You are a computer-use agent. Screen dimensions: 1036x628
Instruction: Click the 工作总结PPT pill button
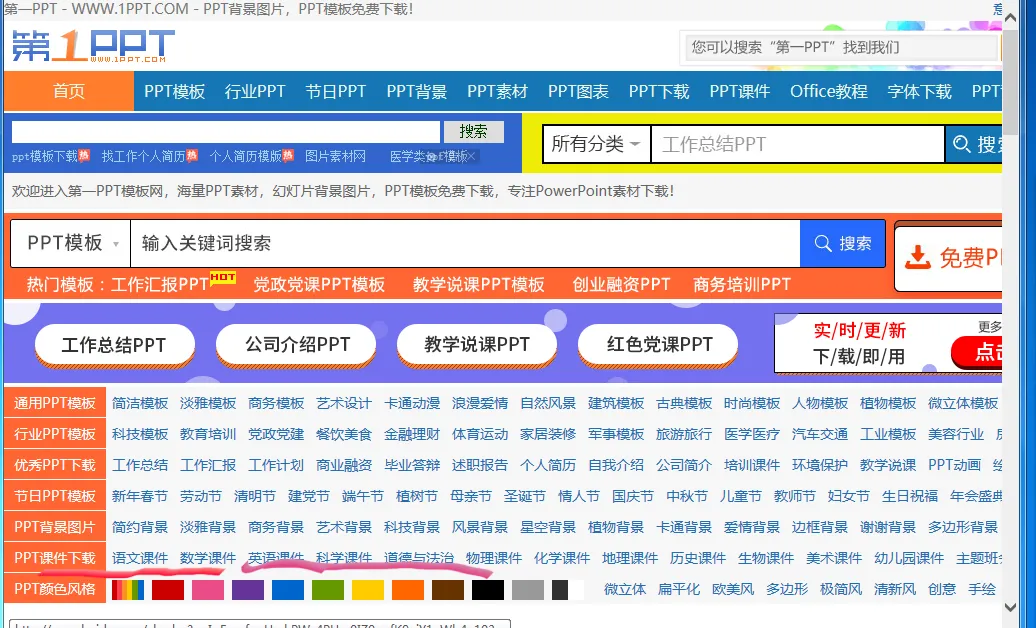click(x=114, y=344)
